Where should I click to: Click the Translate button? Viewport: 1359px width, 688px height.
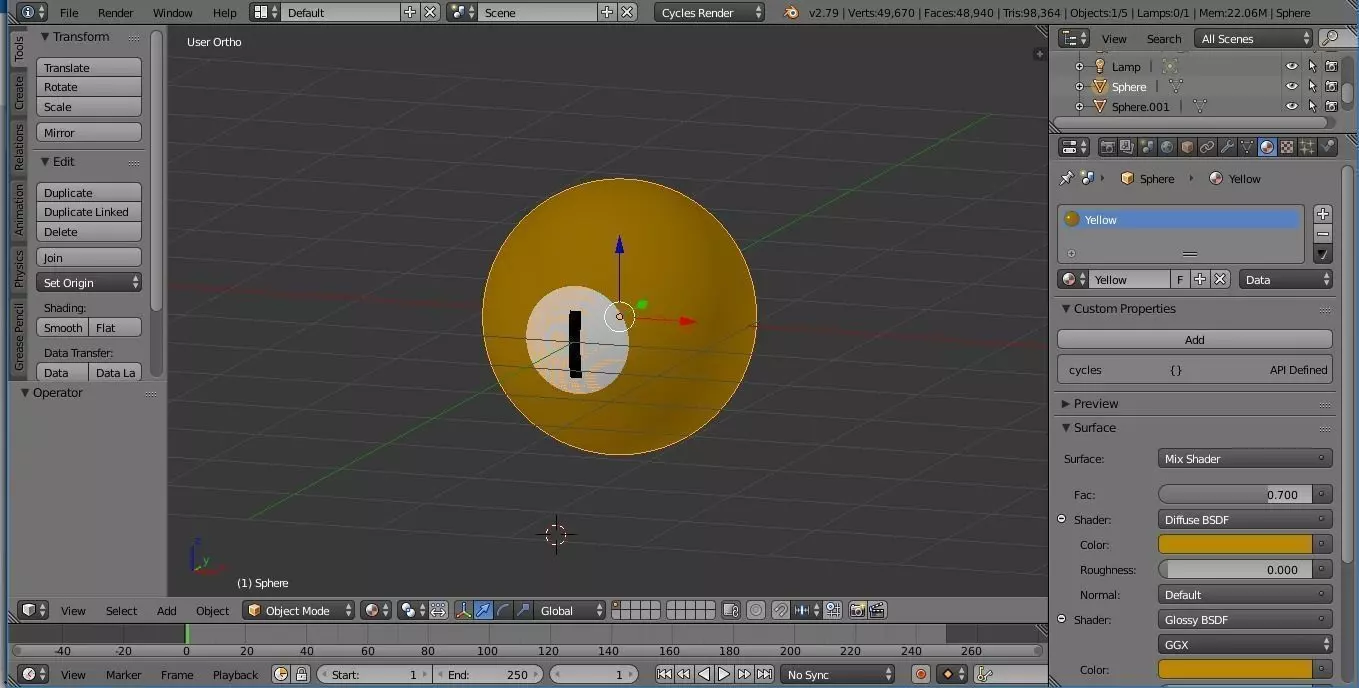click(89, 68)
